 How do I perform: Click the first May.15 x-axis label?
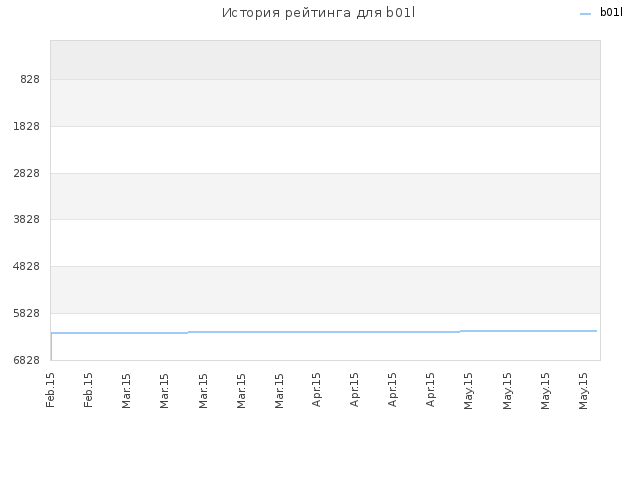[x=468, y=391]
